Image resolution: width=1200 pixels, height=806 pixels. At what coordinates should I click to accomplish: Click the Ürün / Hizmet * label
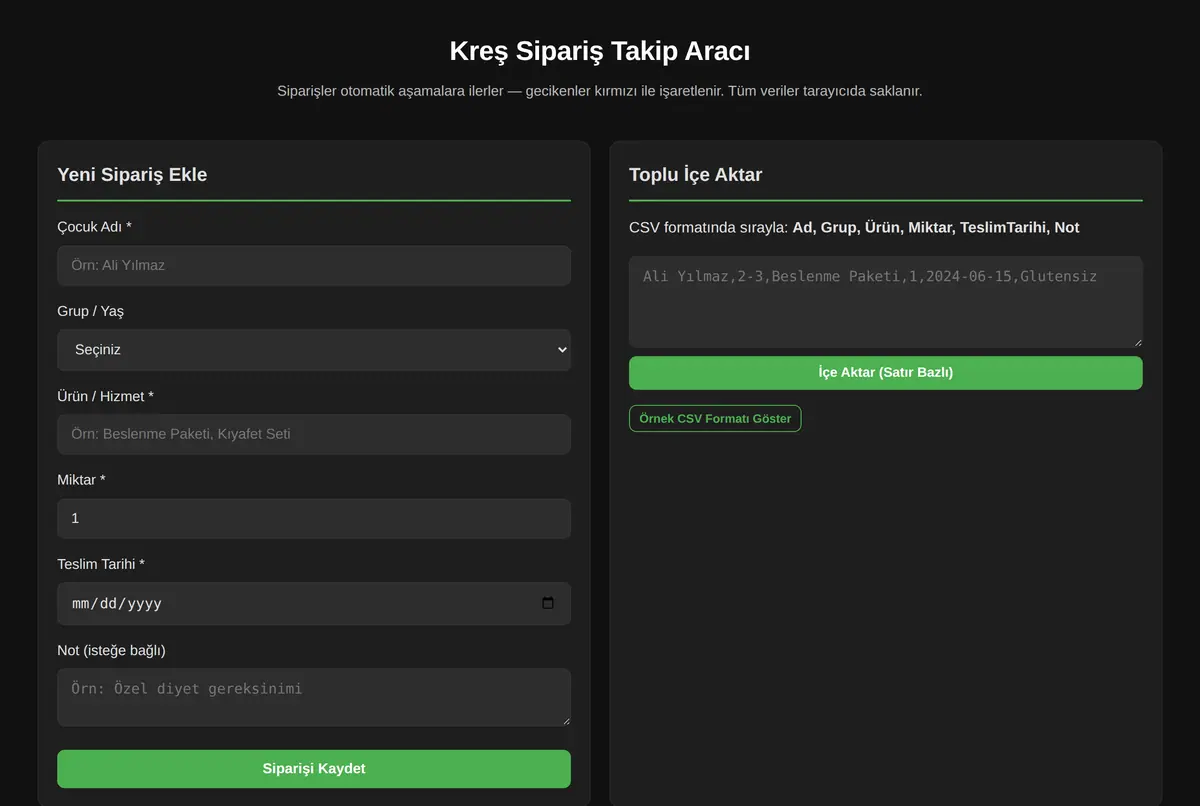105,396
